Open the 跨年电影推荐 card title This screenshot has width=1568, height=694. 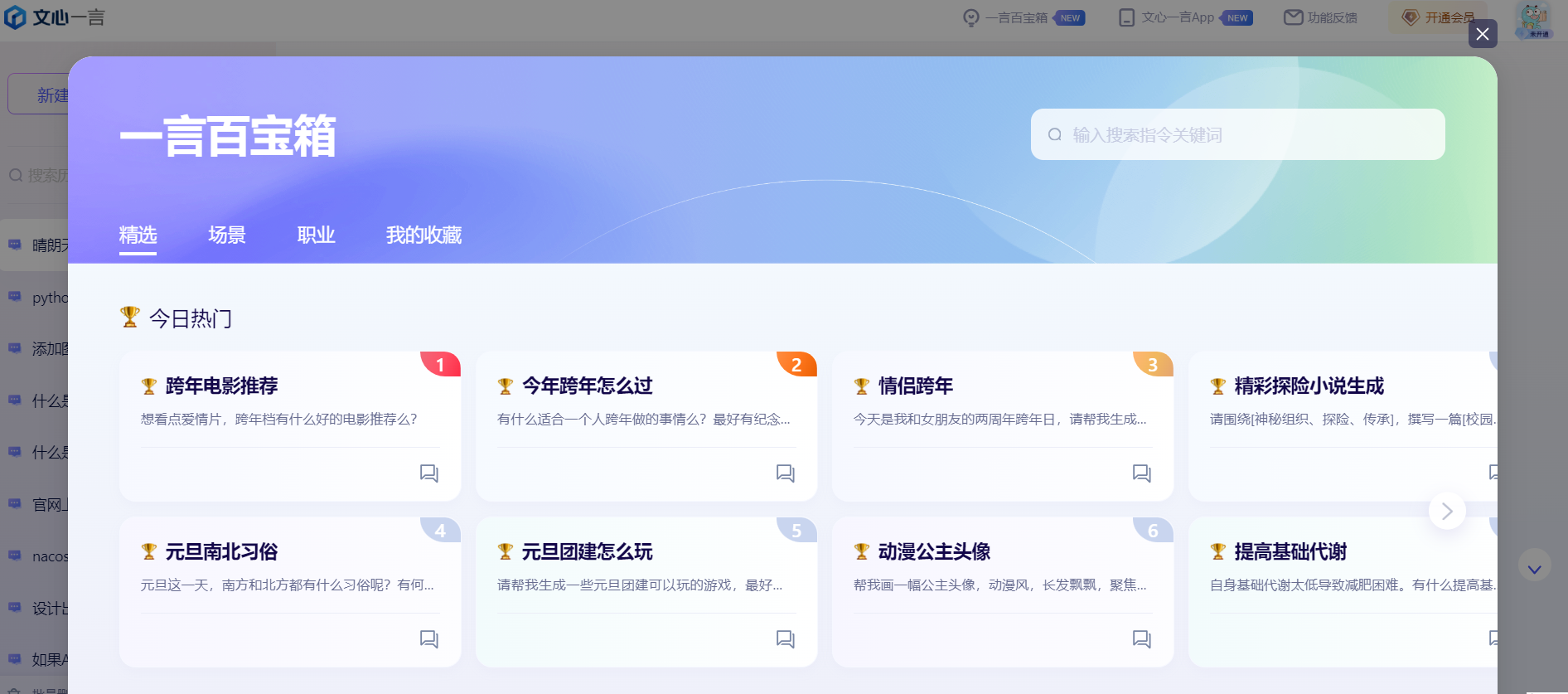221,386
